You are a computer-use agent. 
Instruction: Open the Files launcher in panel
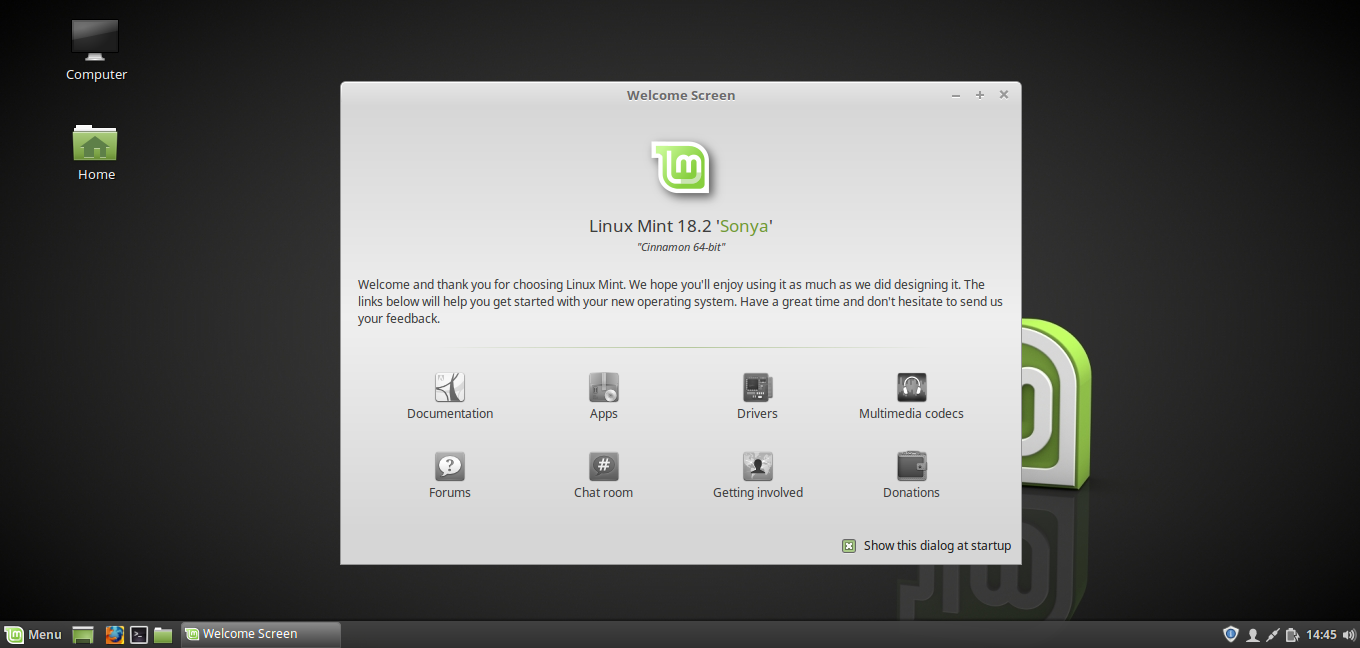point(163,634)
